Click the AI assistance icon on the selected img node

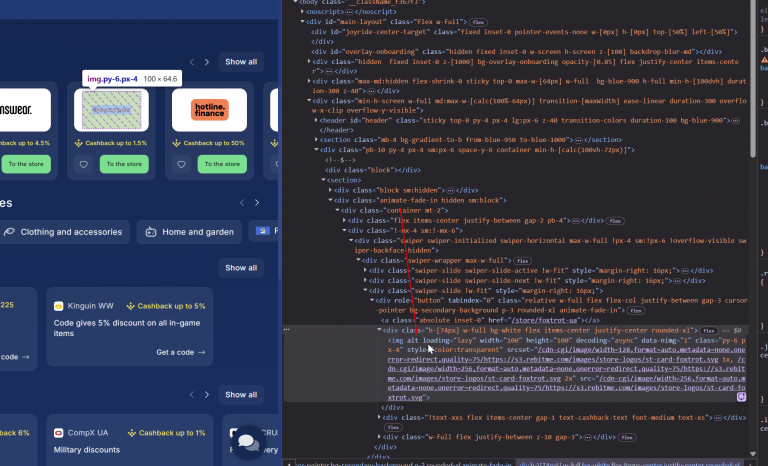coord(742,397)
